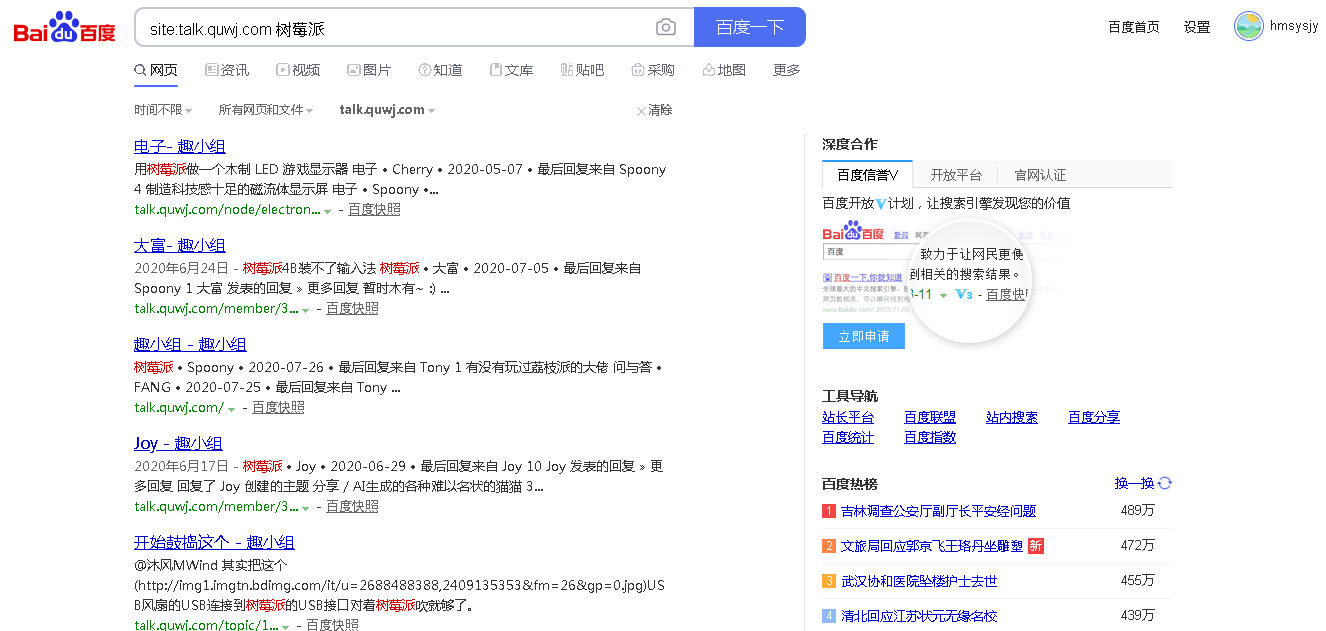Screen dimensions: 1326x631
Task: Click the 视频 play icon
Action: pos(283,70)
